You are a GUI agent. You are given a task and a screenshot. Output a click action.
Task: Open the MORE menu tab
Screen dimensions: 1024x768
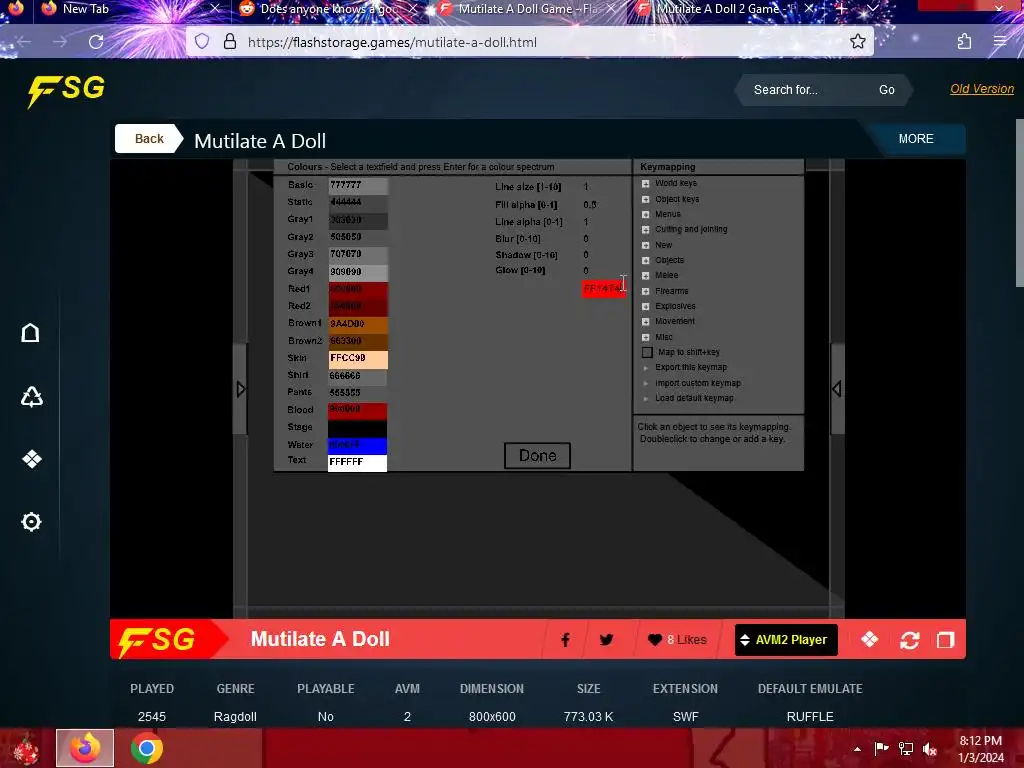tap(916, 138)
